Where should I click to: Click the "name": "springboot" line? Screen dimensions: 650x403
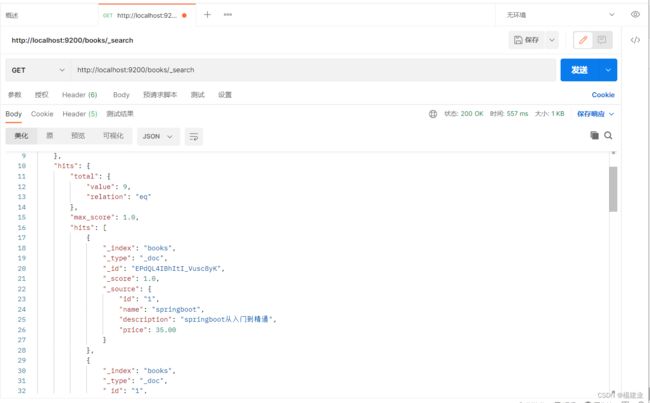[x=161, y=309]
